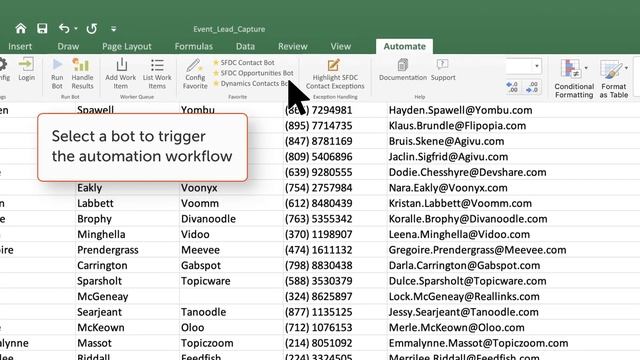The height and width of the screenshot is (360, 640).
Task: Click the company cell Divanoodle
Action: [x=208, y=219]
